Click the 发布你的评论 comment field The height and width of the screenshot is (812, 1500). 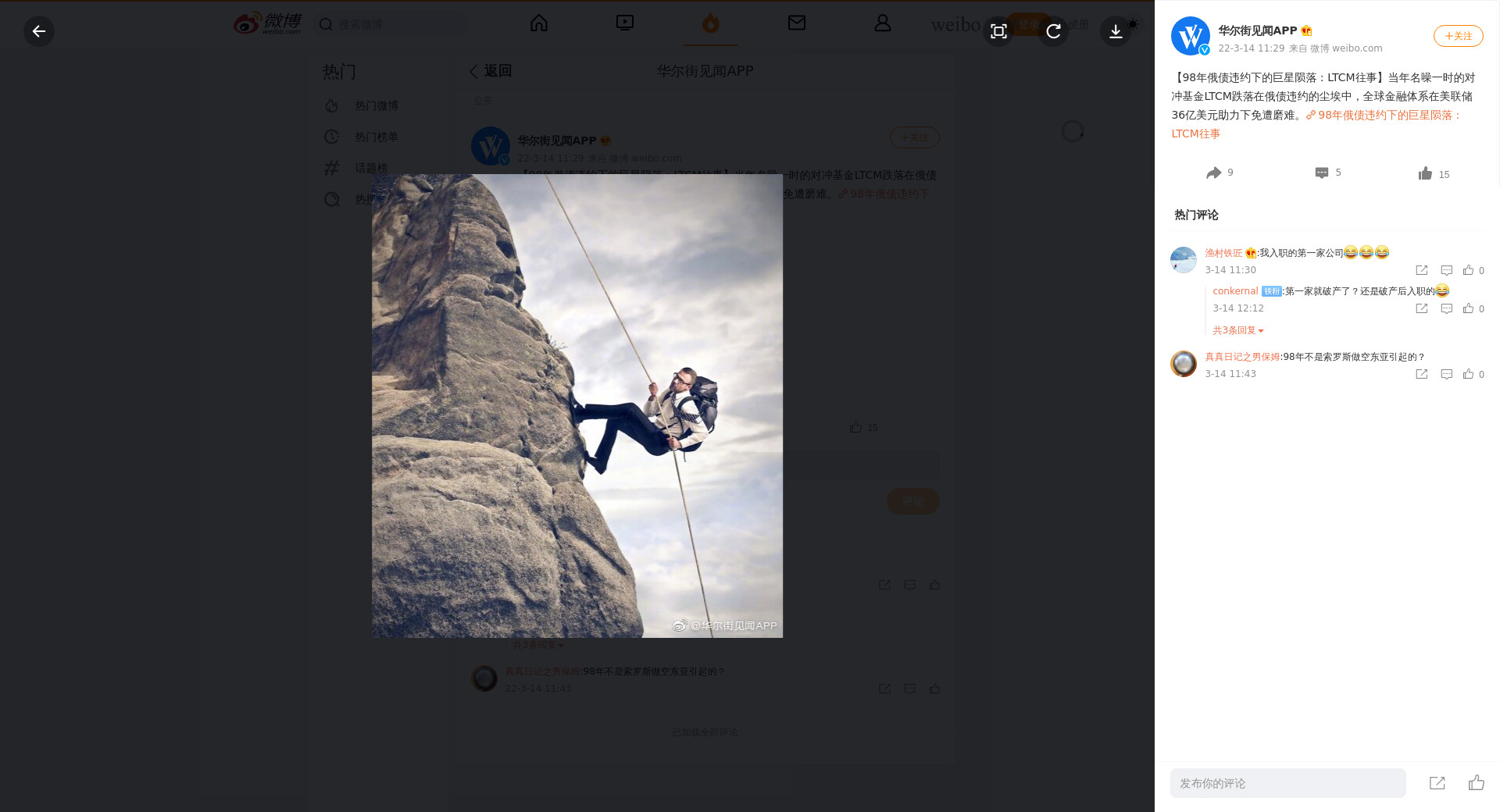click(1287, 783)
